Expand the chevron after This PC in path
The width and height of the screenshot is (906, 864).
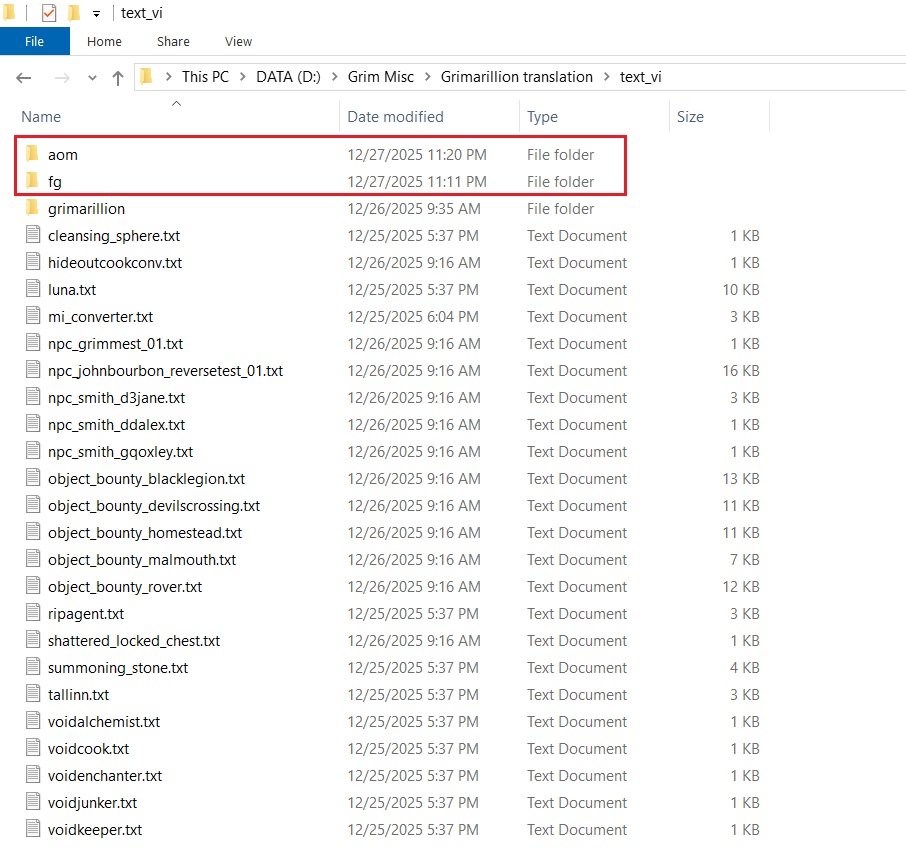242,77
